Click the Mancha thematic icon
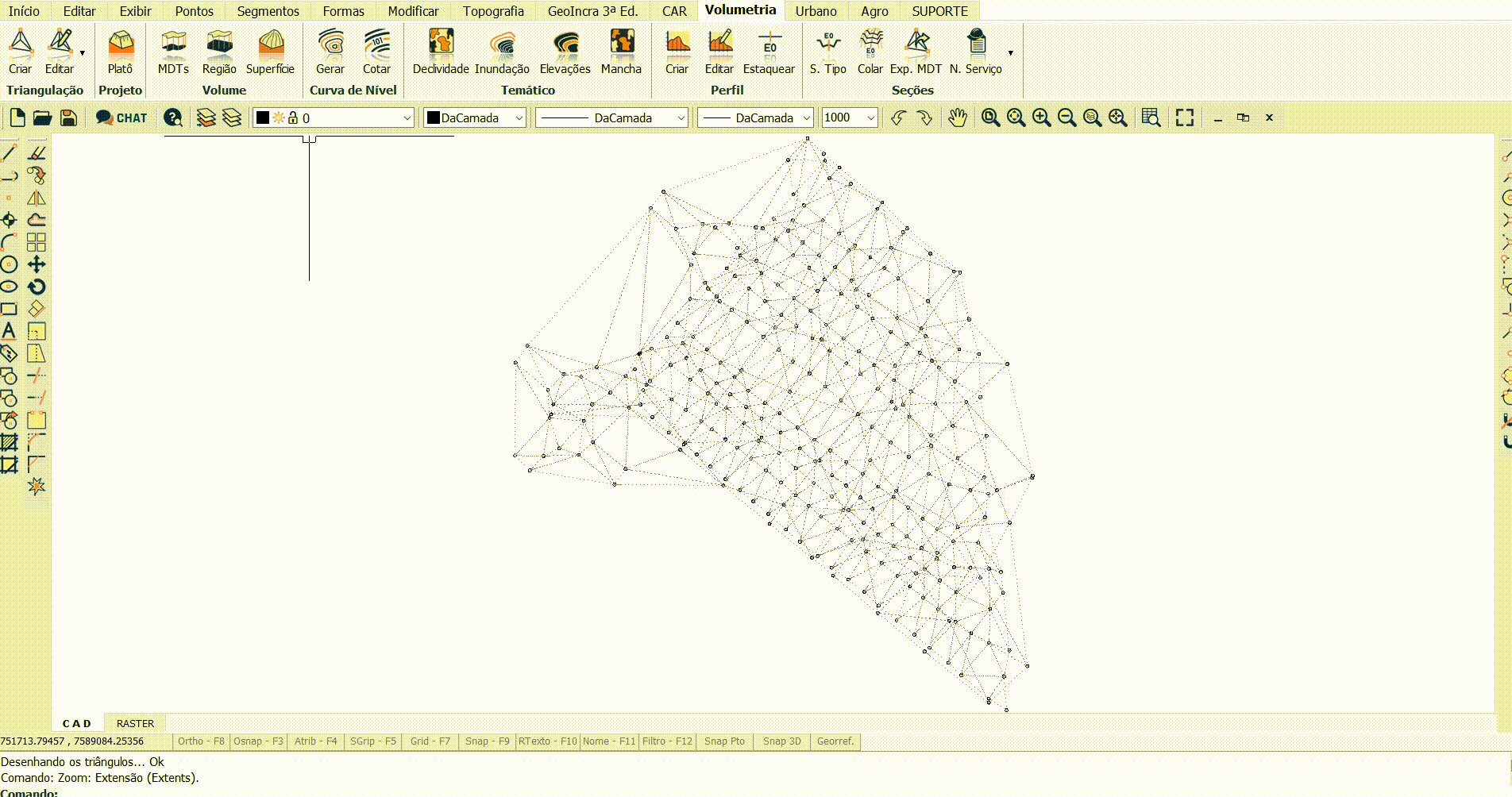Screen dimensions: 1512x797 click(x=621, y=52)
